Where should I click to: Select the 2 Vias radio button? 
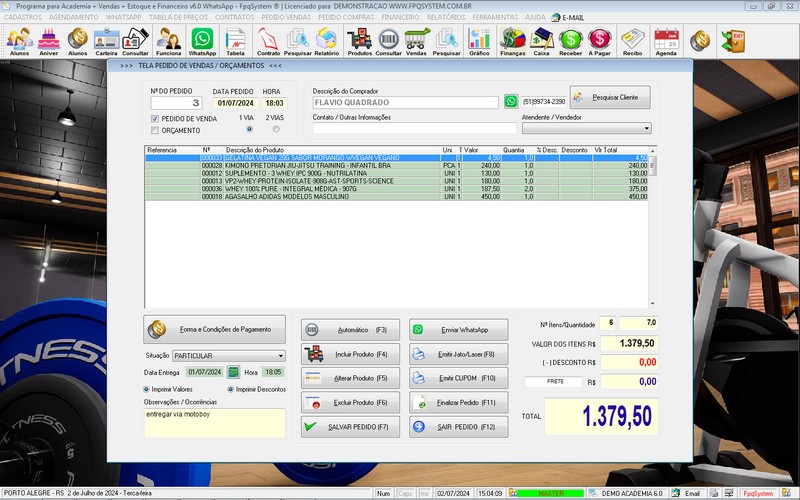tap(274, 129)
